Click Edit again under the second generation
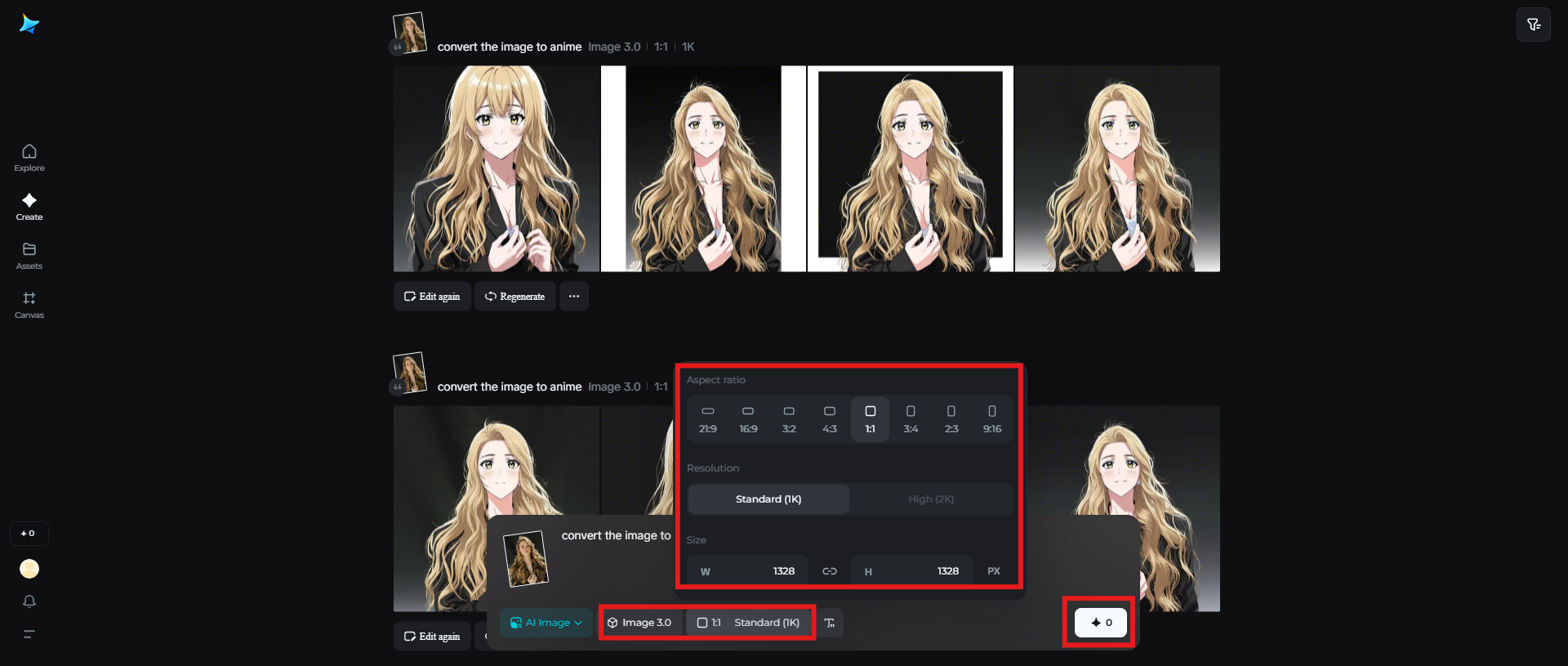 432,637
